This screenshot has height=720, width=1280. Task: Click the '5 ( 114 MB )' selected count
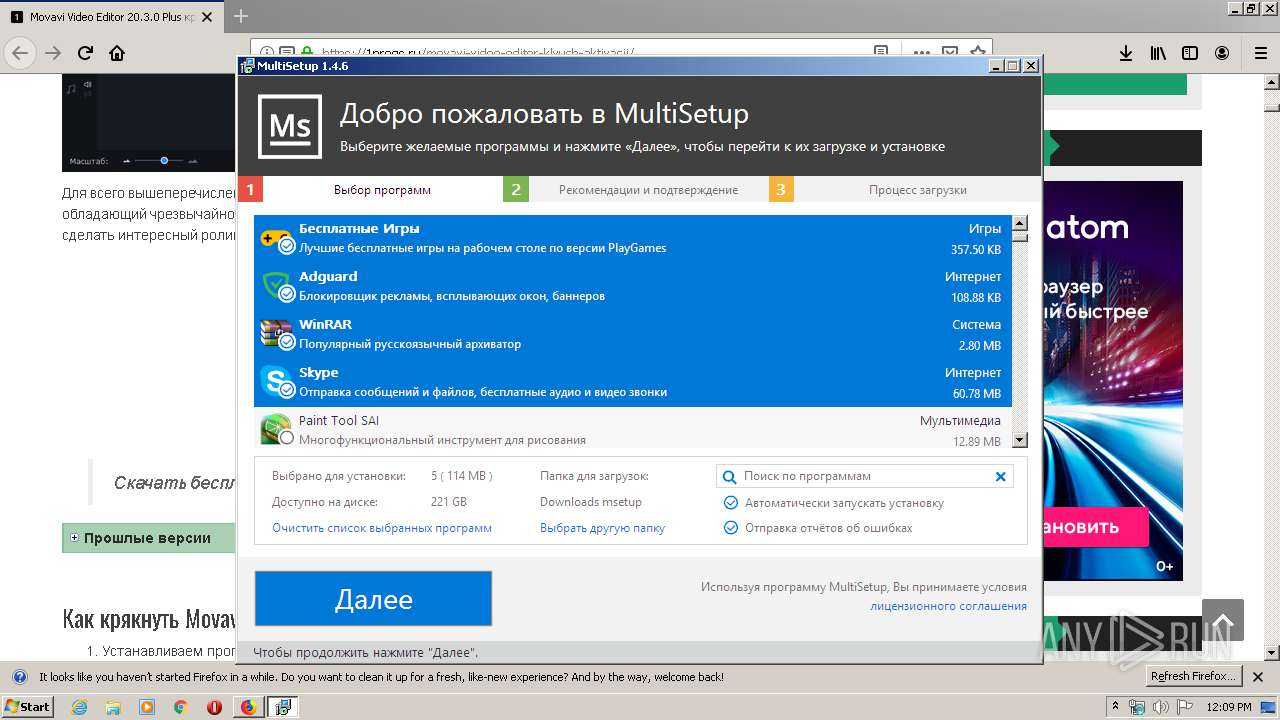click(x=462, y=476)
